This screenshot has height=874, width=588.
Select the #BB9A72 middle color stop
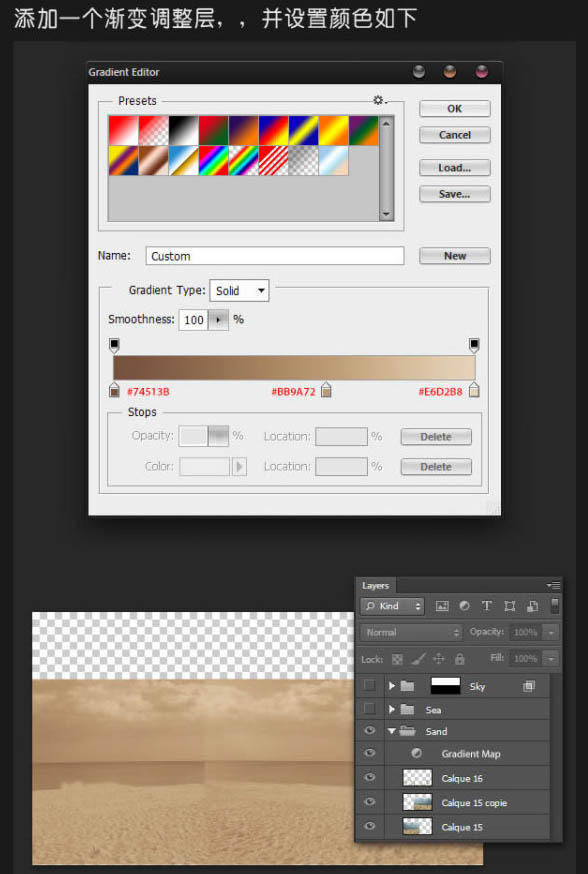point(326,390)
